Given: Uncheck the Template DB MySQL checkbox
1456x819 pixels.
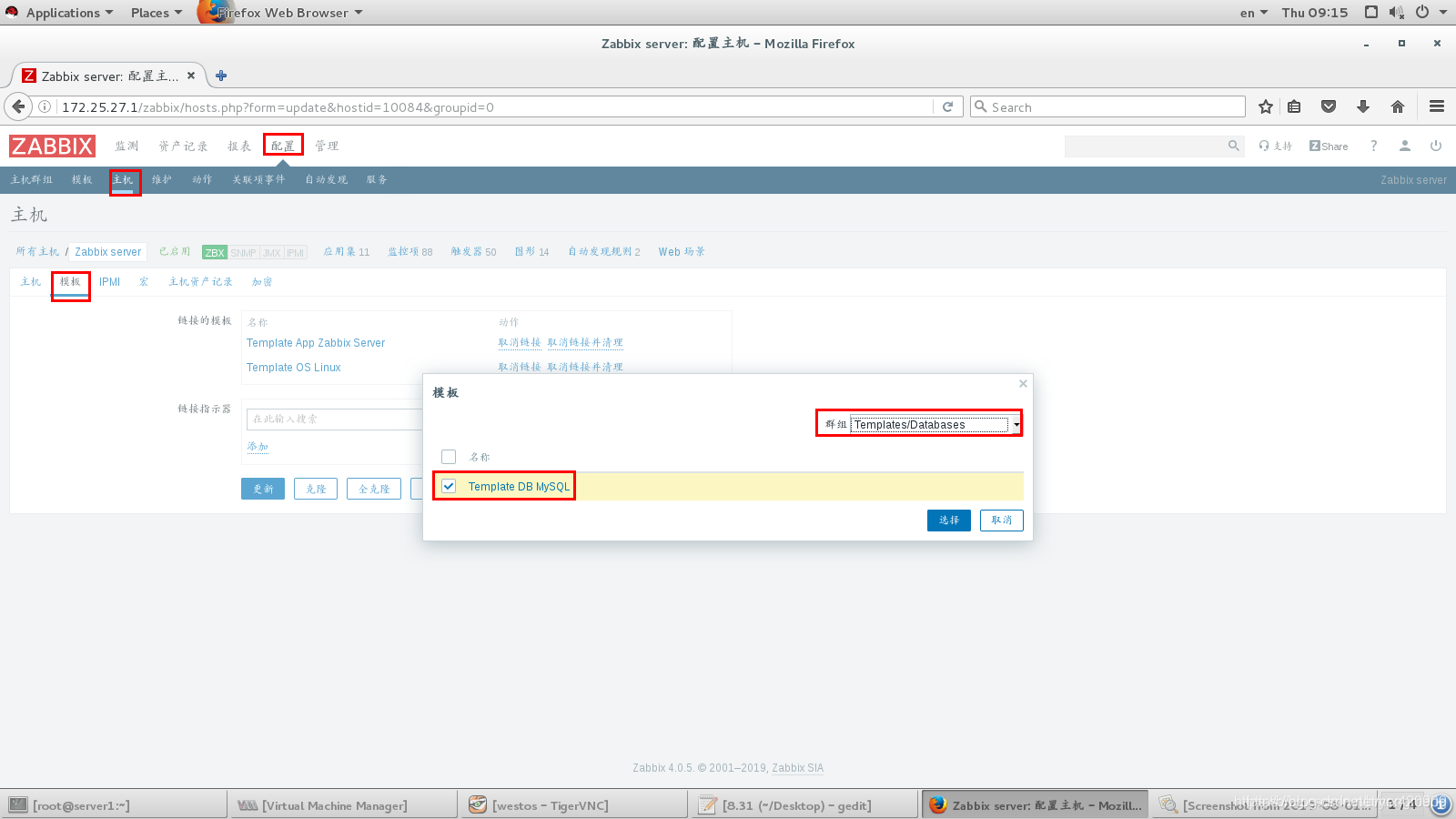Looking at the screenshot, I should pos(449,486).
